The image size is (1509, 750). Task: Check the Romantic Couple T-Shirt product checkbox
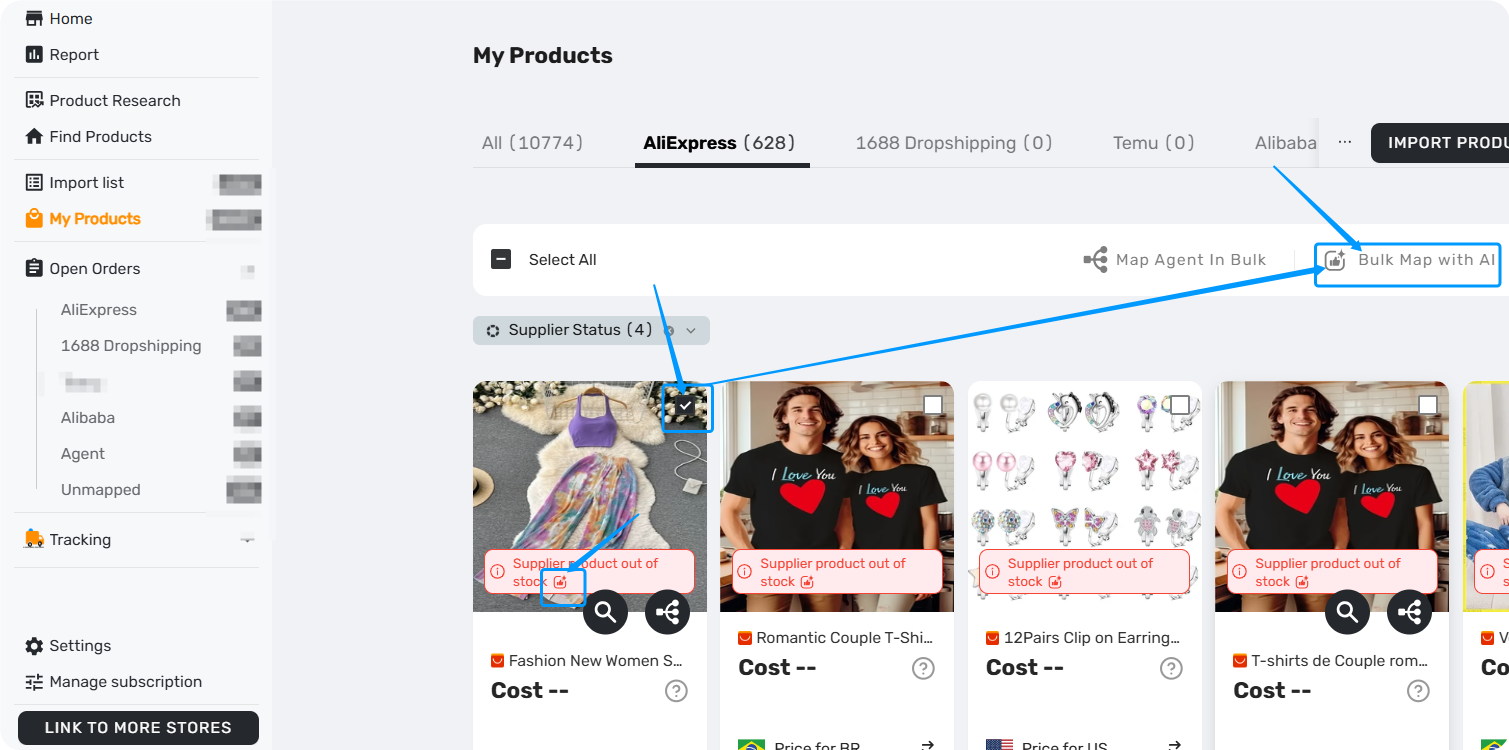click(933, 405)
